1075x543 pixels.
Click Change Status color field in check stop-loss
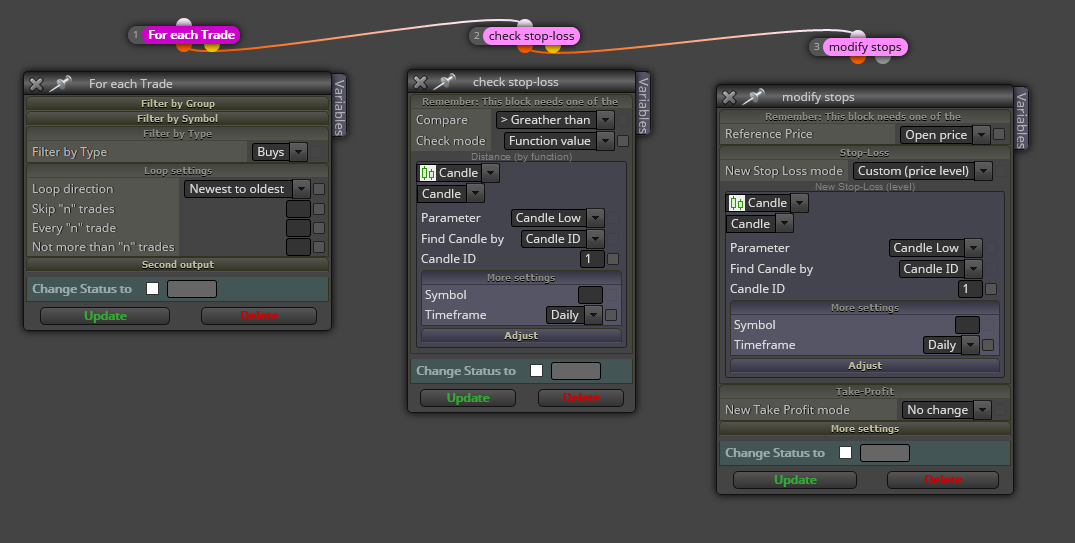576,372
